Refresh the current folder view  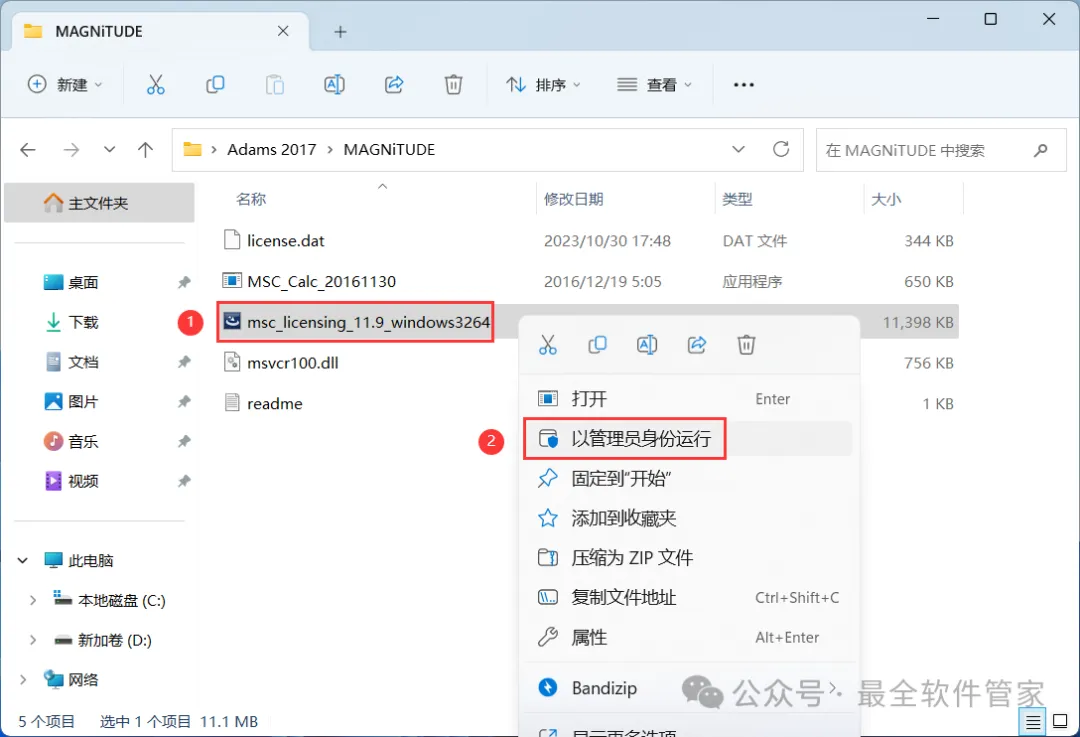tap(781, 149)
